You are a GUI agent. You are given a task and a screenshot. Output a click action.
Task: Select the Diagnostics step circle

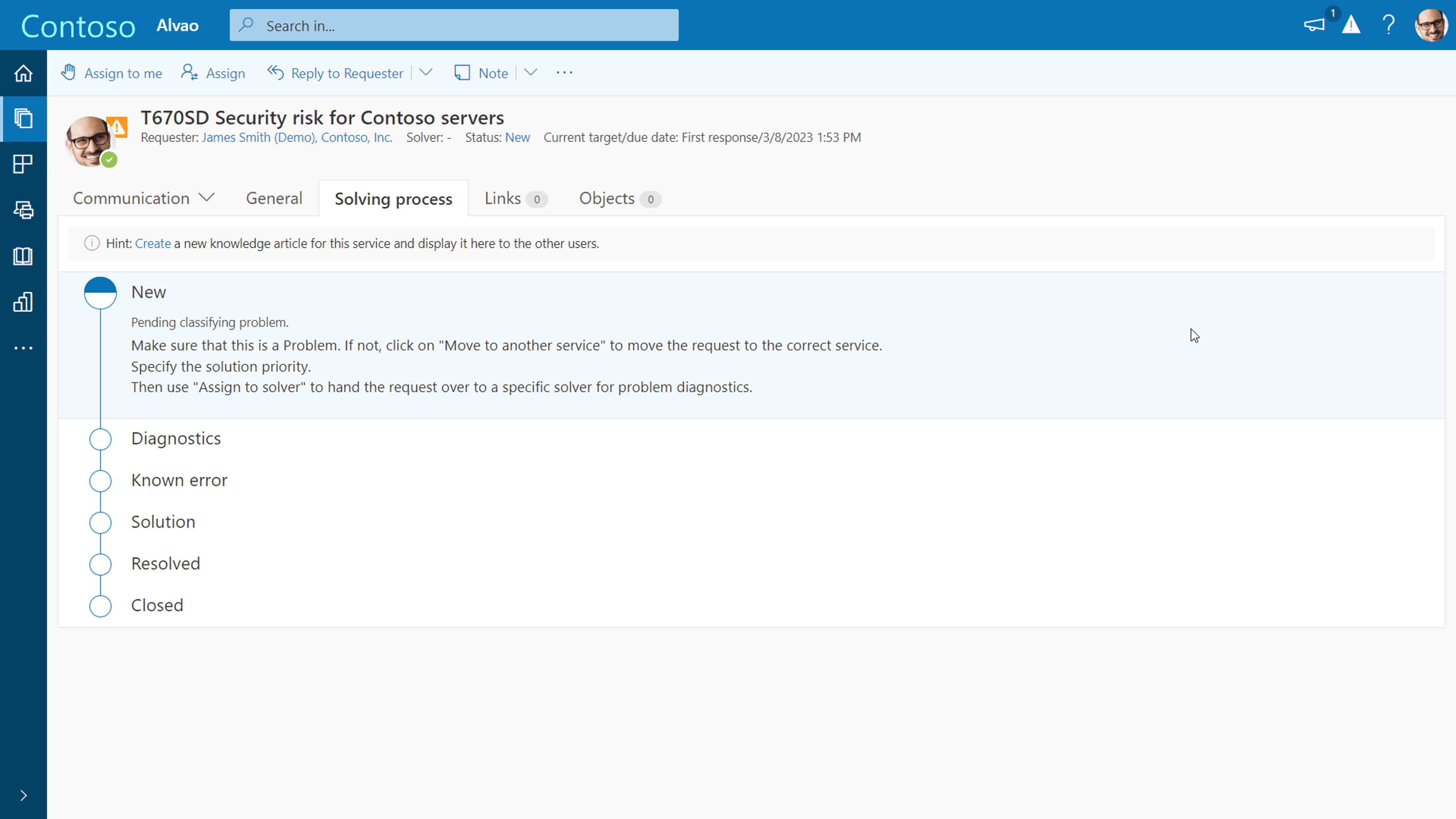[100, 439]
